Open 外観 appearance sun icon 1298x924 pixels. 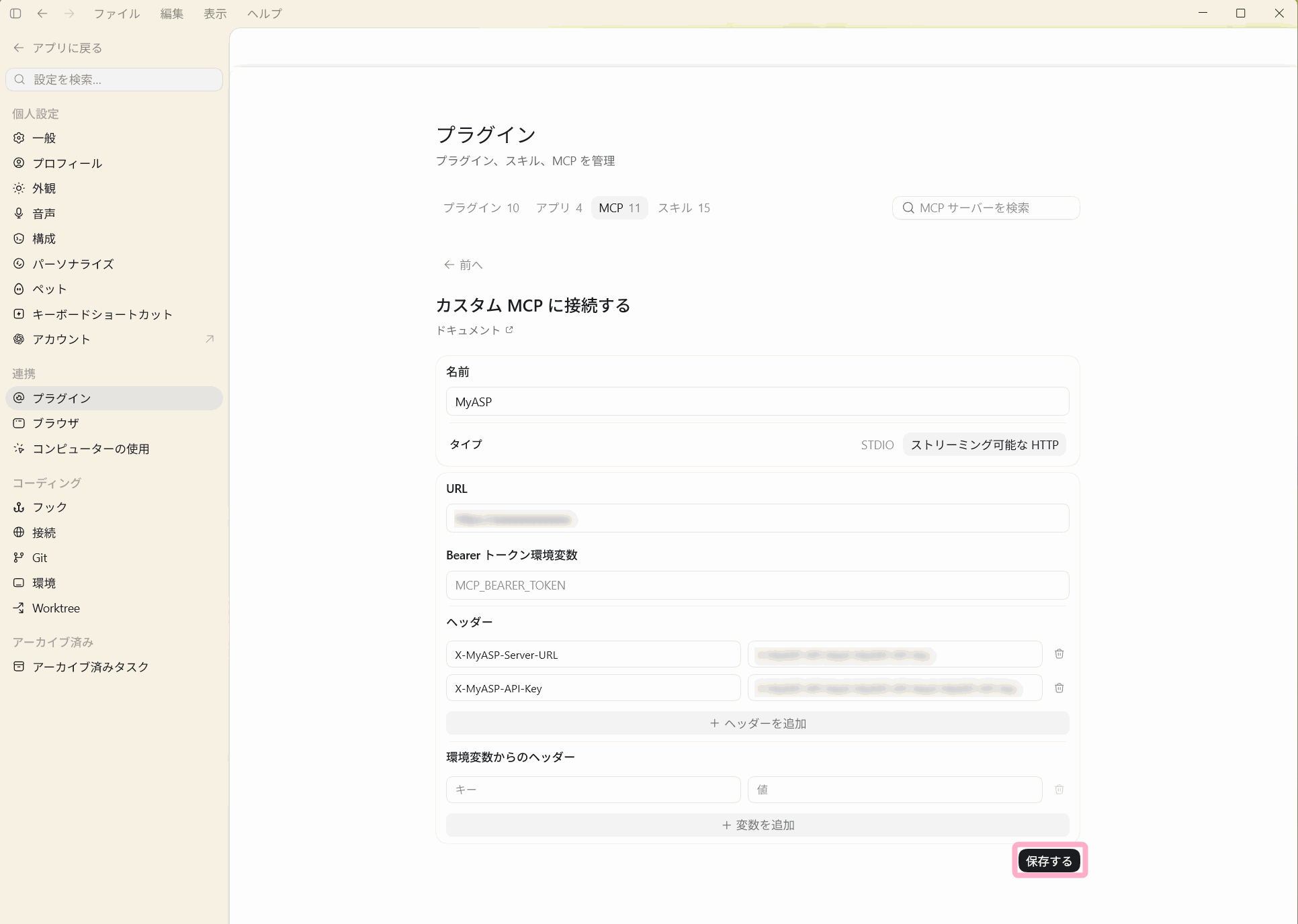19,188
